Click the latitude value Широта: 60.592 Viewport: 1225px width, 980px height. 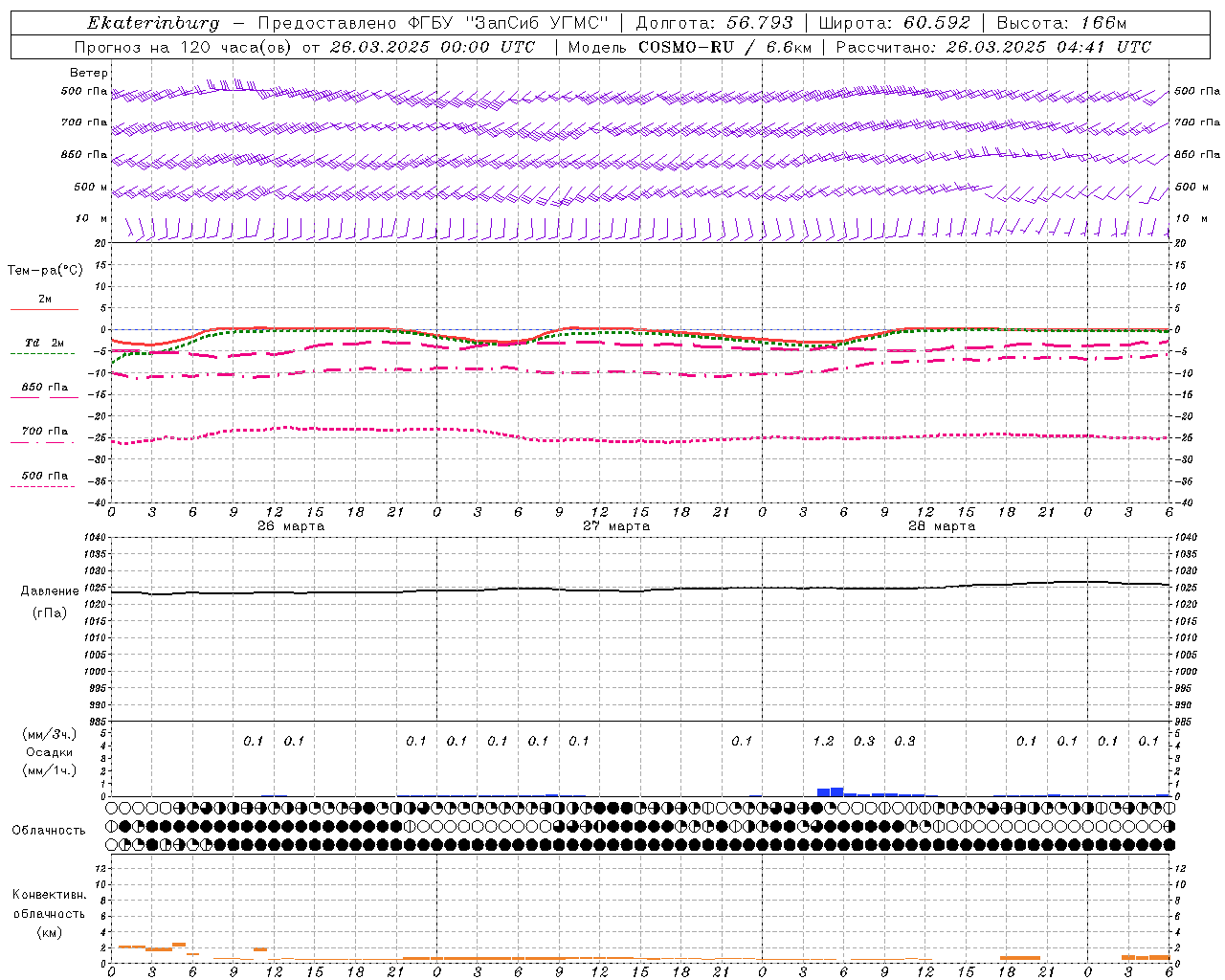pos(894,23)
